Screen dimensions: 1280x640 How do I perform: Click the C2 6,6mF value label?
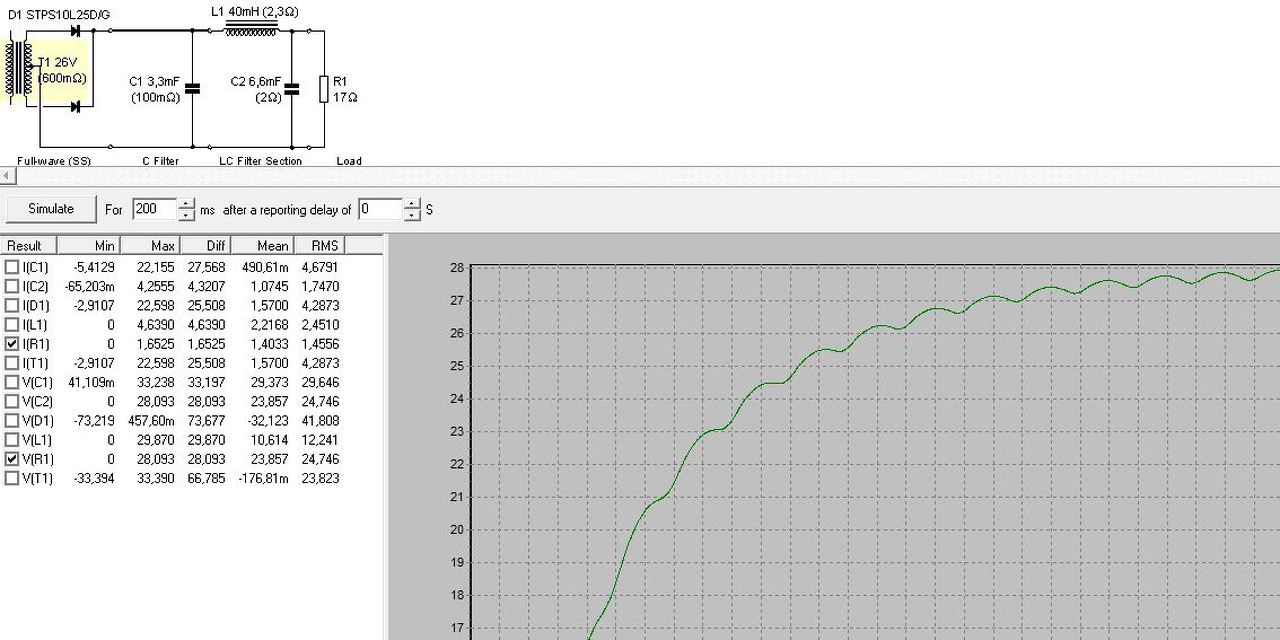click(x=255, y=81)
